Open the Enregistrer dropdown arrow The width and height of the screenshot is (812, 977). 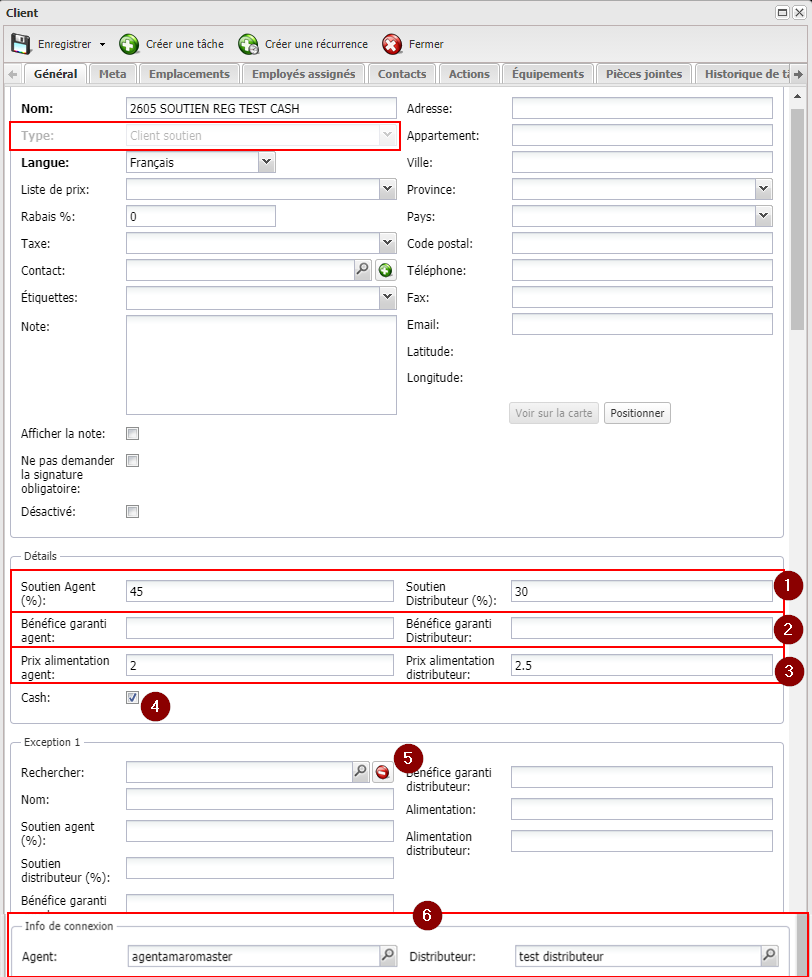102,45
